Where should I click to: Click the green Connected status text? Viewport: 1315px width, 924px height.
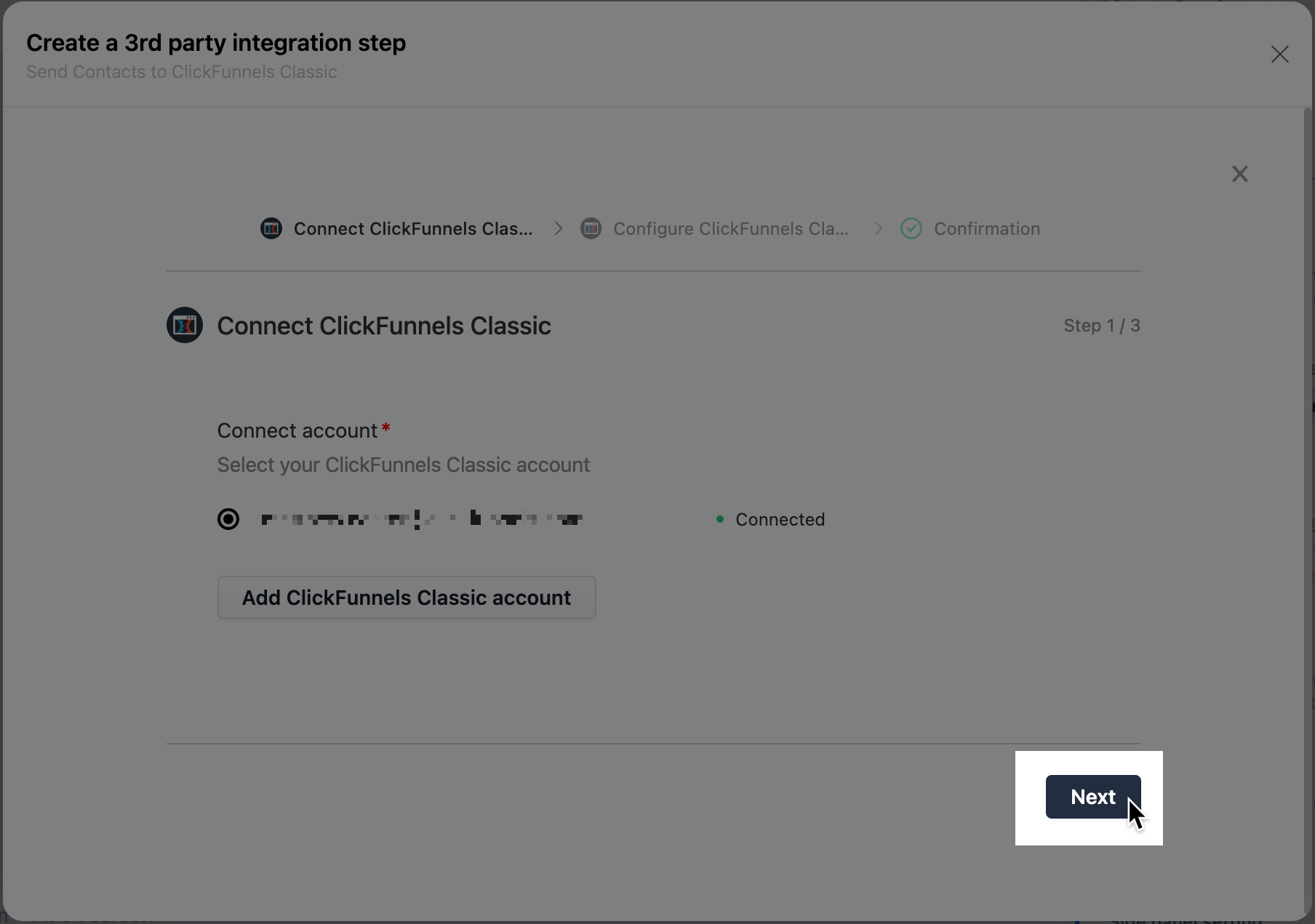click(780, 520)
